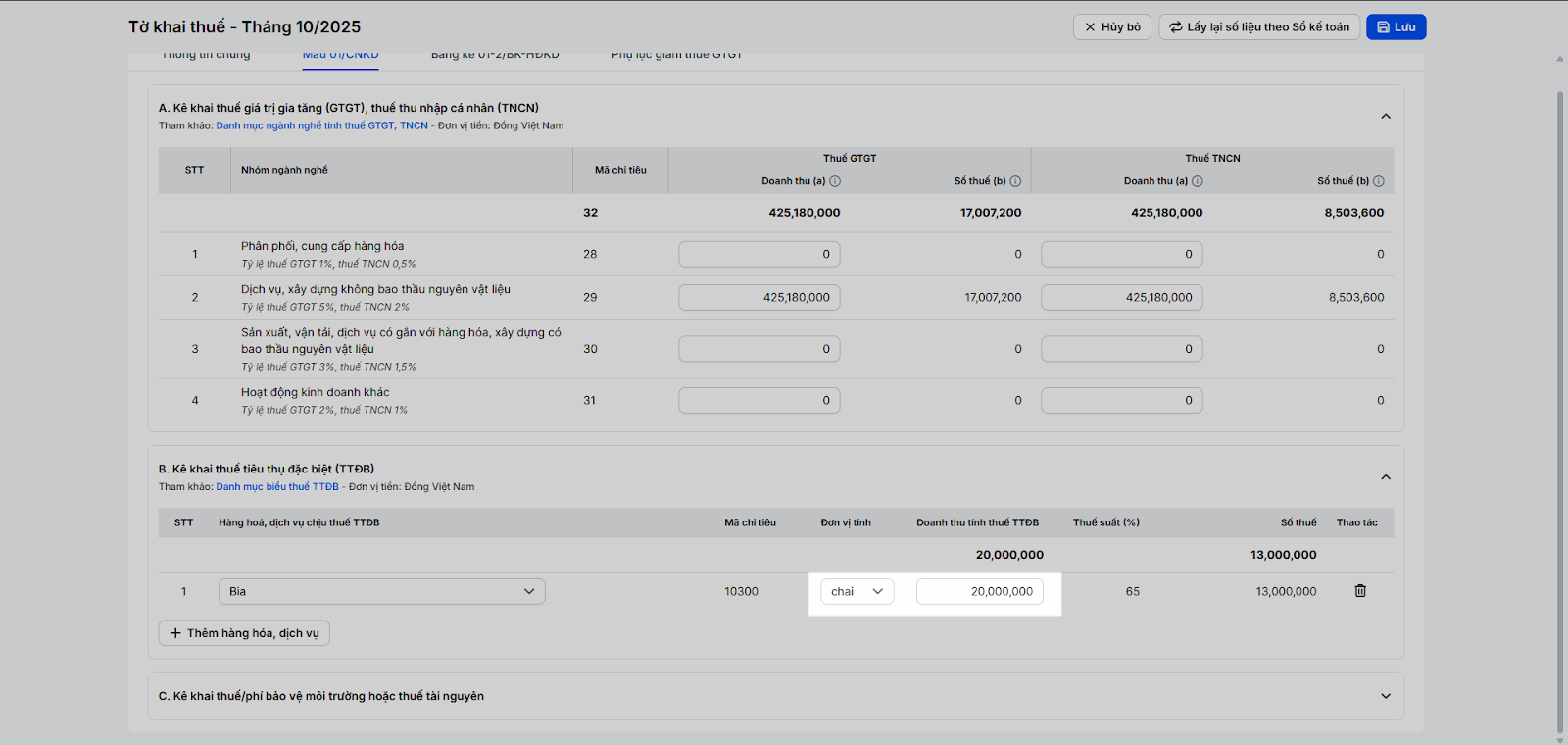Open the chai unit dropdown
The height and width of the screenshot is (745, 1568).
(857, 591)
